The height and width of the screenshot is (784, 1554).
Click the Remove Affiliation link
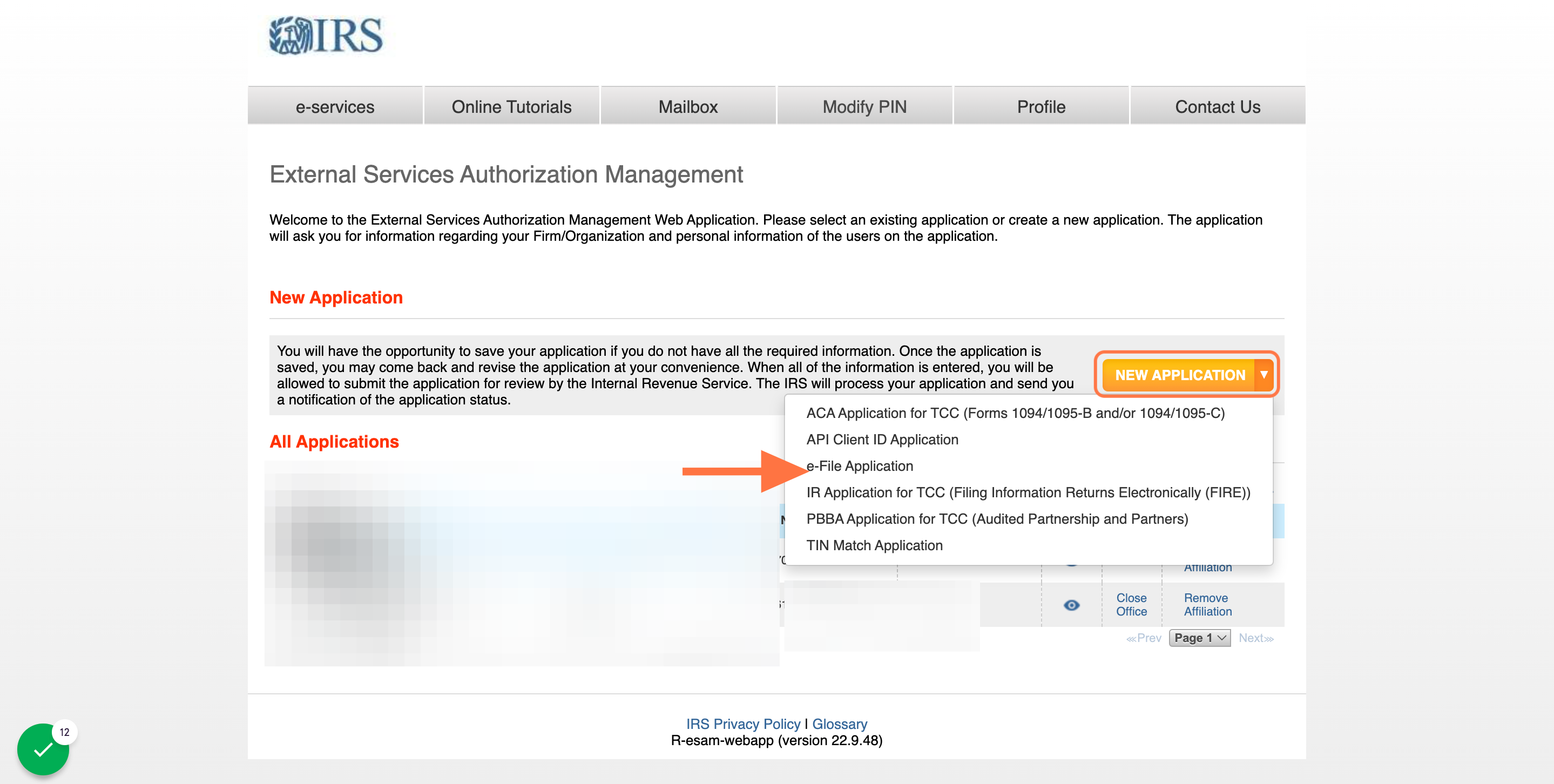point(1208,604)
